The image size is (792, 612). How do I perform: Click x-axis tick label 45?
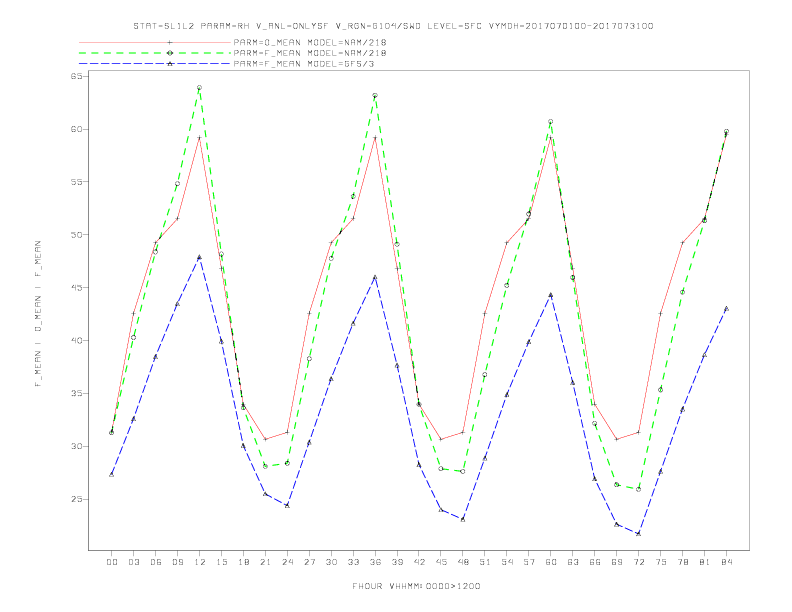pyautogui.click(x=441, y=562)
